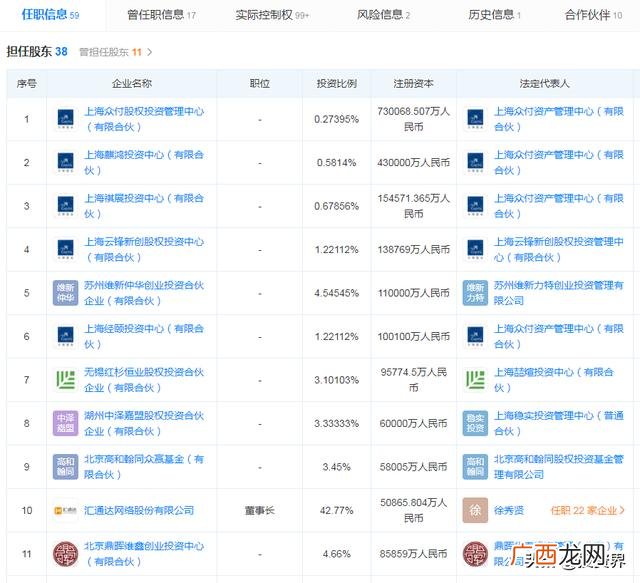Click green legal representative logo in row 7

[475, 380]
